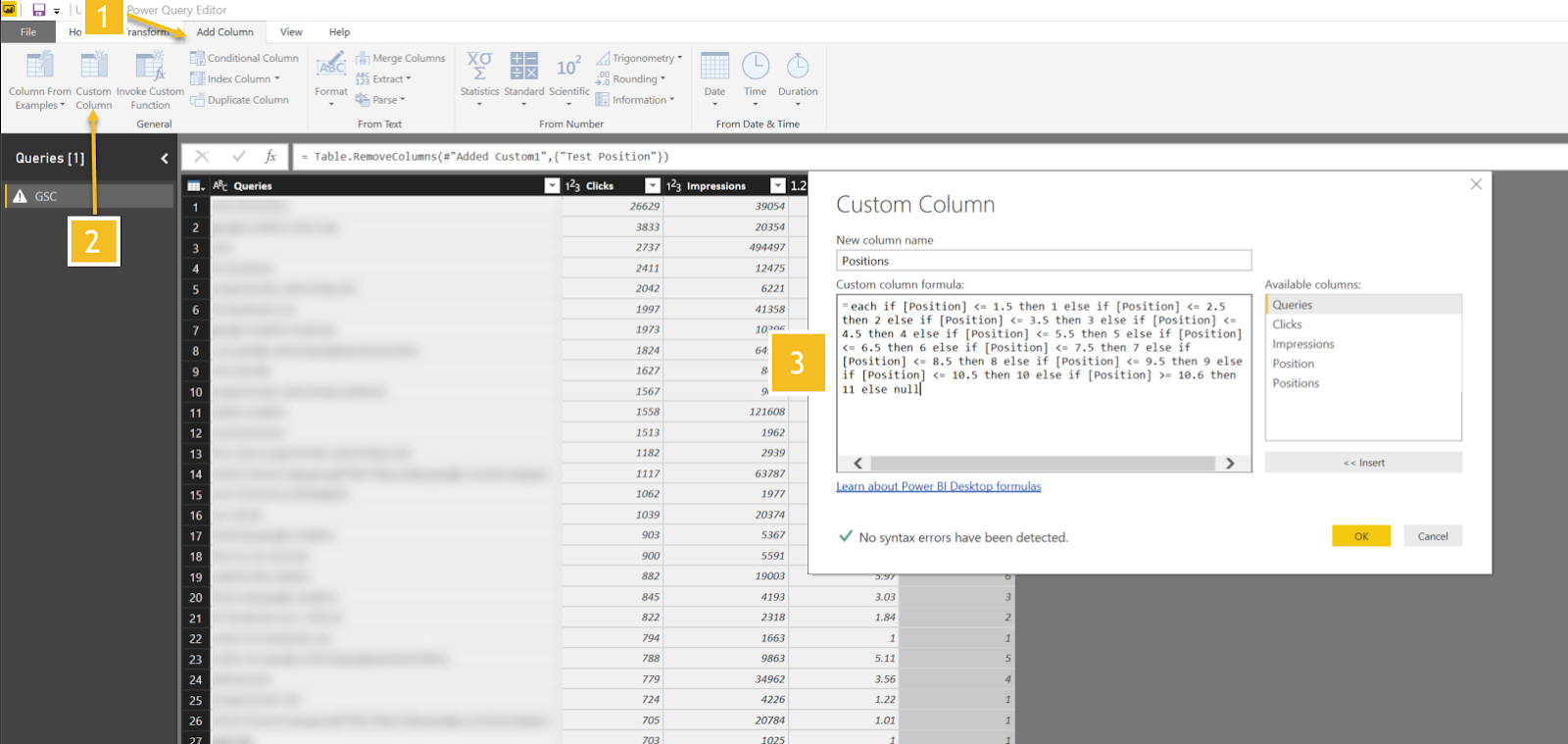The width and height of the screenshot is (1568, 744).
Task: Click the Custom Column ribbon icon
Action: tap(94, 67)
